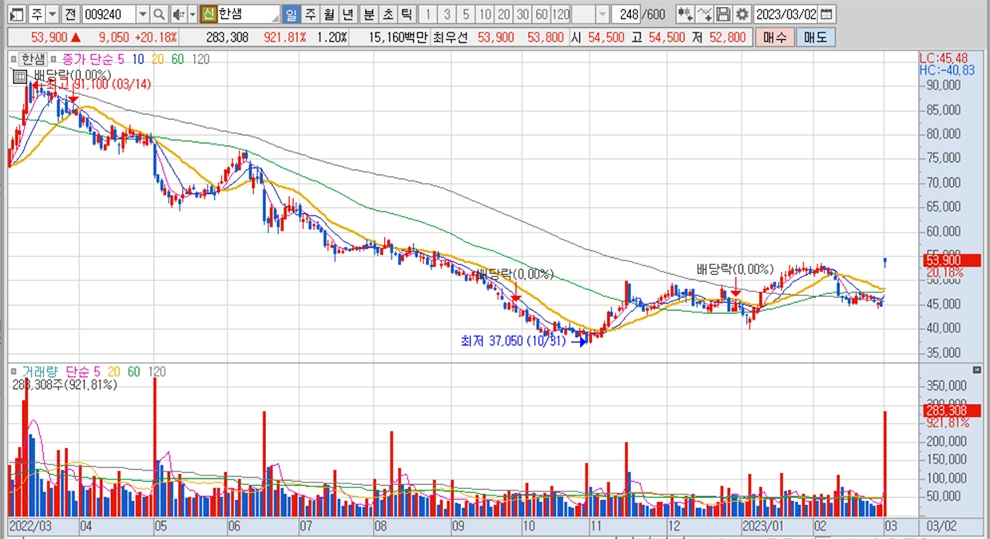The image size is (990, 539).
Task: Switch to weekly 주 chart period
Action: click(309, 14)
